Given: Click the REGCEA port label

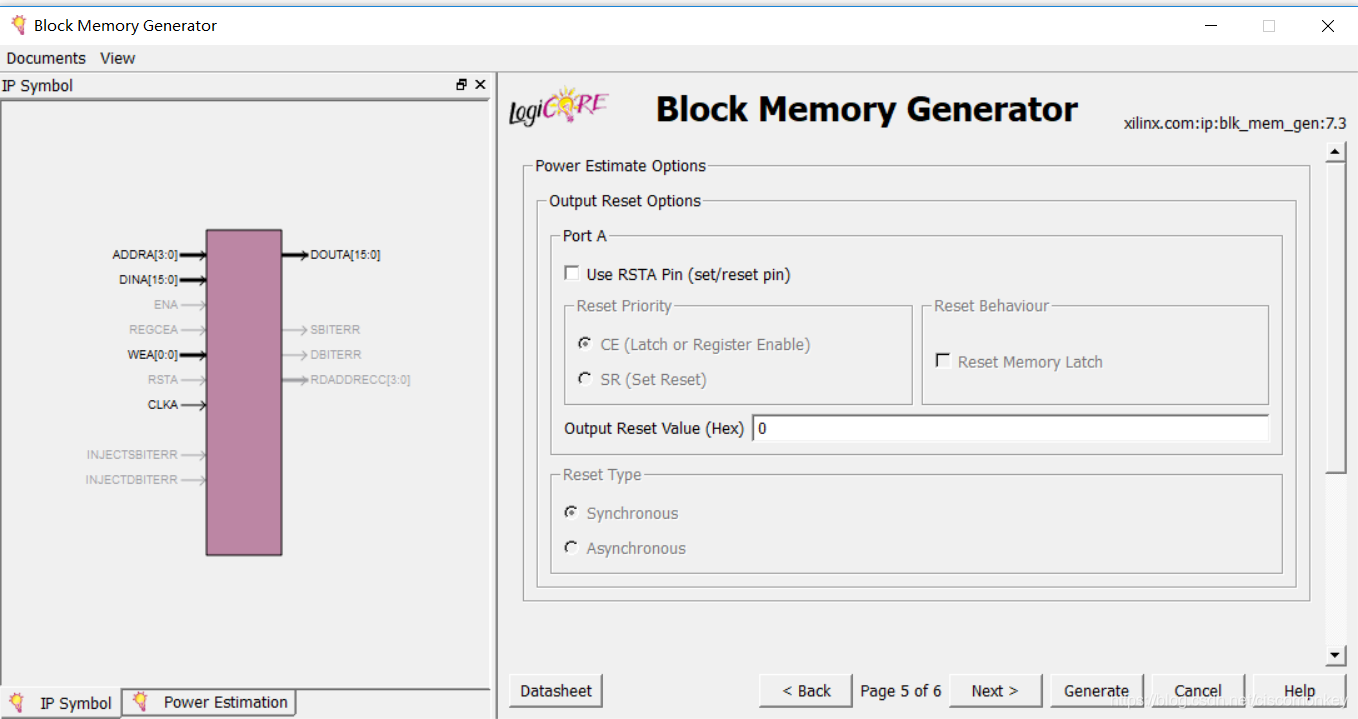Looking at the screenshot, I should (x=153, y=330).
